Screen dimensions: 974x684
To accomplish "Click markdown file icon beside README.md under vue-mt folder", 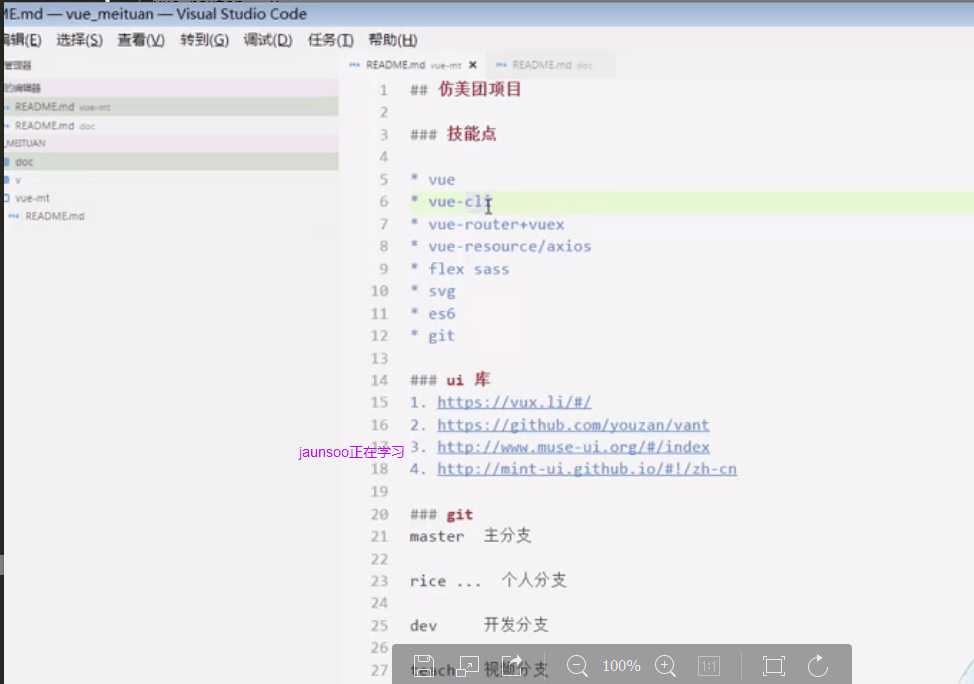I will tap(14, 216).
